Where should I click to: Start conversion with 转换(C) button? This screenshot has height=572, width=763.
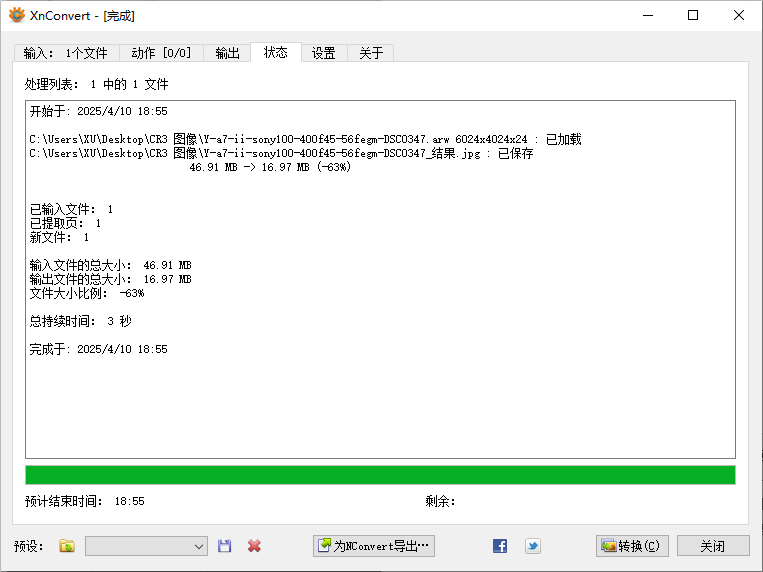632,546
